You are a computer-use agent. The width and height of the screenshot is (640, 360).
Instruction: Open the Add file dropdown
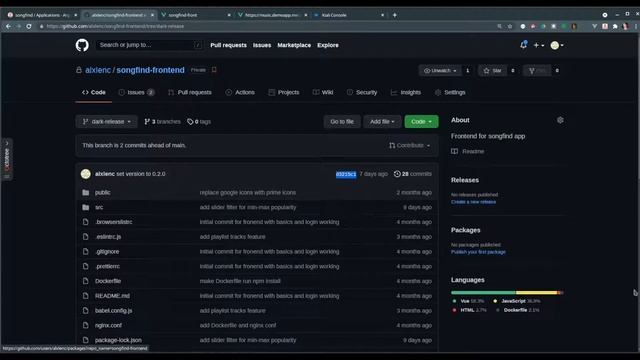[x=382, y=122]
